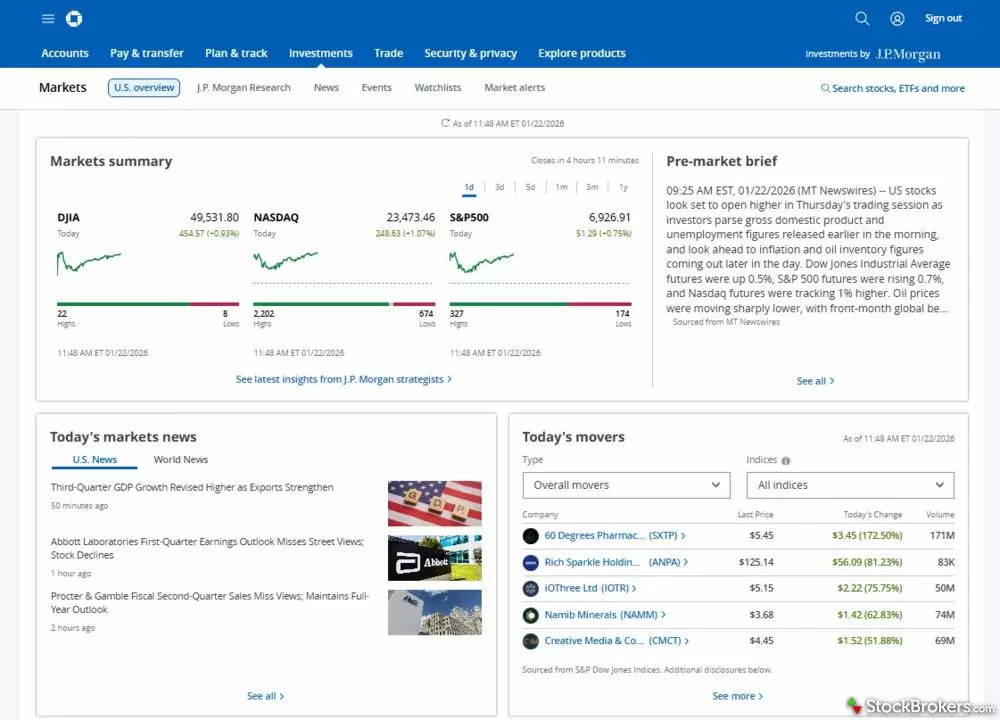1000x720 pixels.
Task: Open the Investments menu
Action: click(320, 53)
